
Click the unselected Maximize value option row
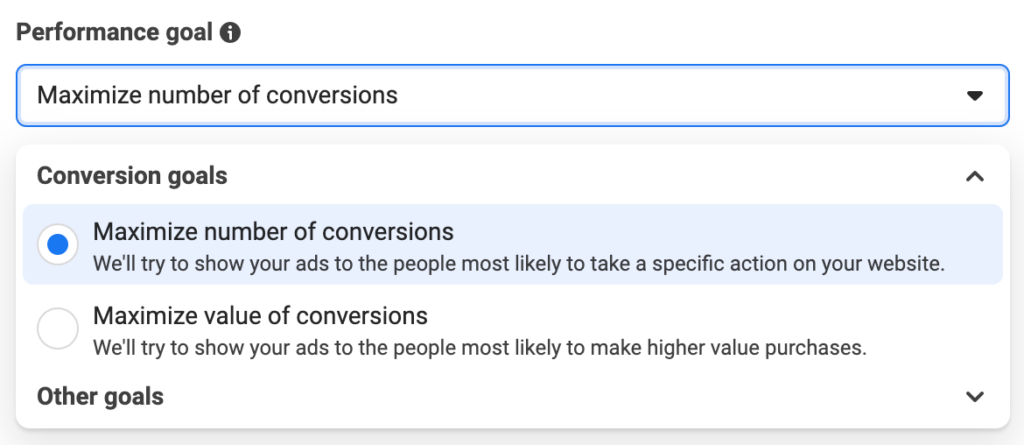point(512,329)
